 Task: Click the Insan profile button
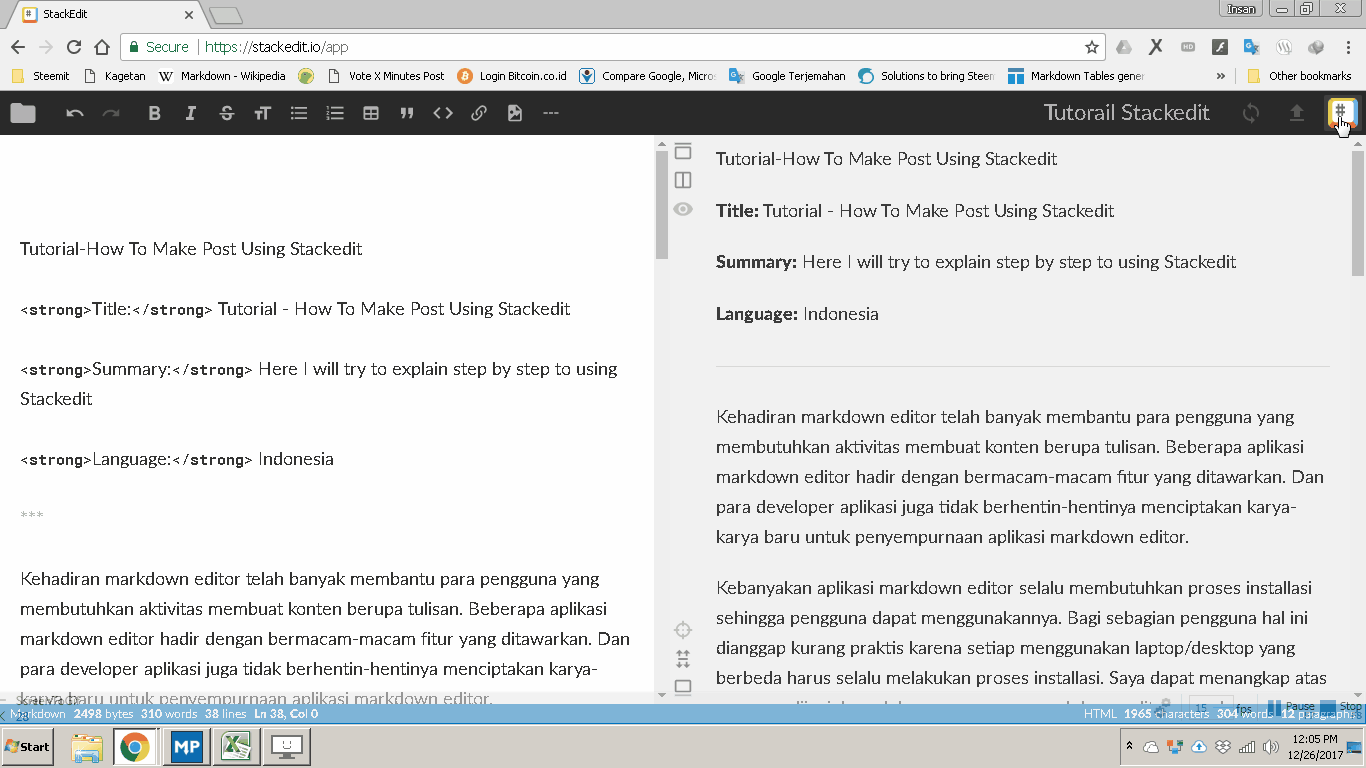[1241, 9]
